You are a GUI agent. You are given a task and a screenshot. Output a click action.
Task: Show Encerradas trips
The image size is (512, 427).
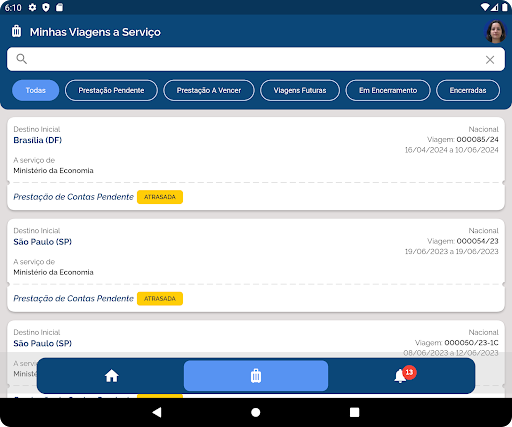(x=468, y=90)
